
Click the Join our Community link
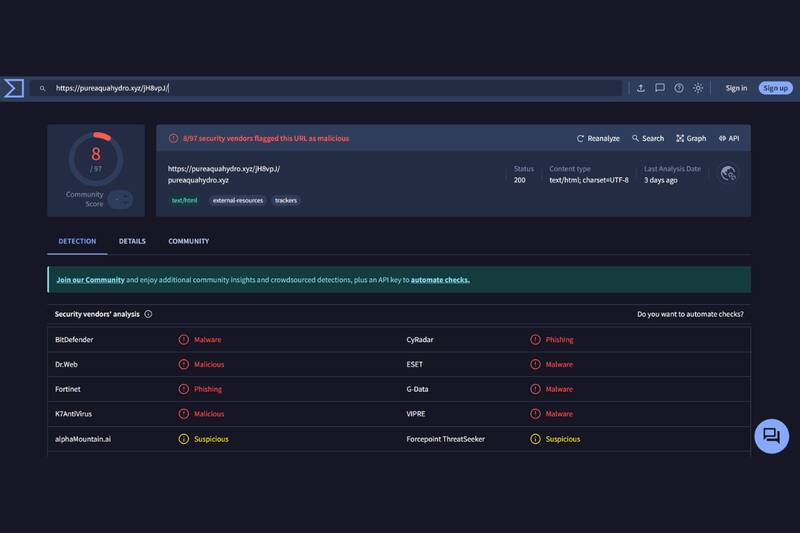[x=90, y=280]
